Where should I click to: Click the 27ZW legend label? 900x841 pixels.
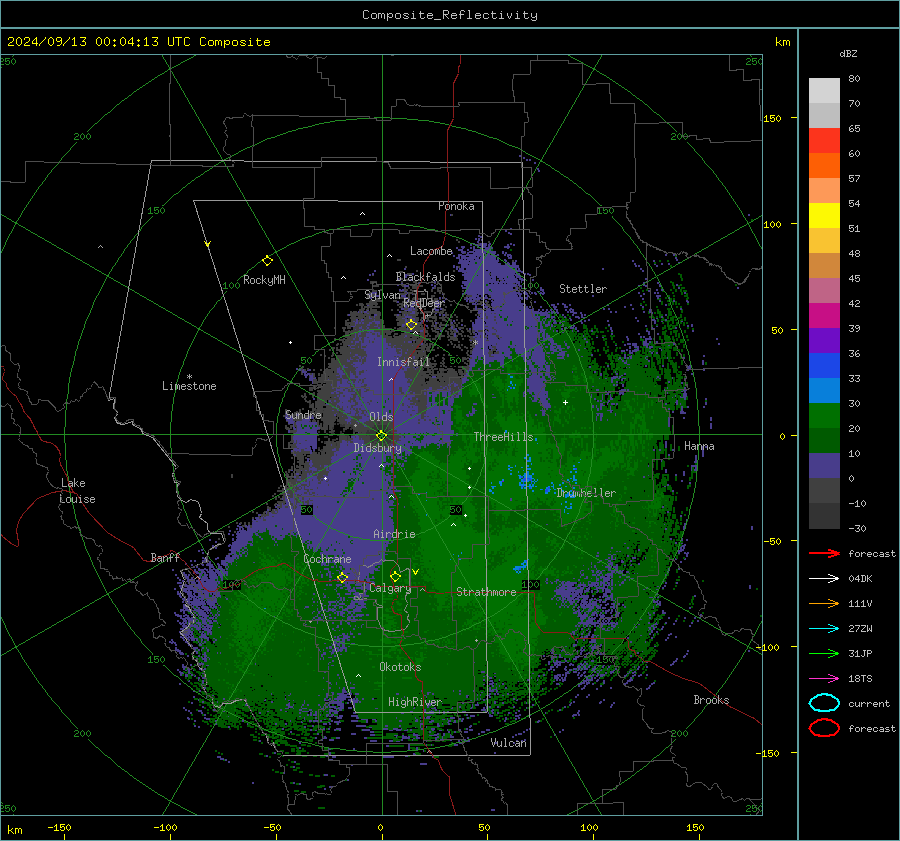coord(860,629)
